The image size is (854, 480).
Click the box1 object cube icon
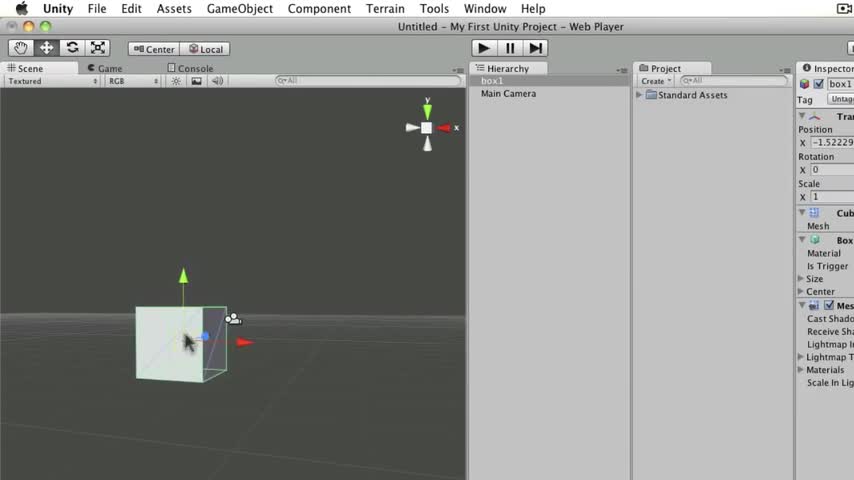[804, 84]
